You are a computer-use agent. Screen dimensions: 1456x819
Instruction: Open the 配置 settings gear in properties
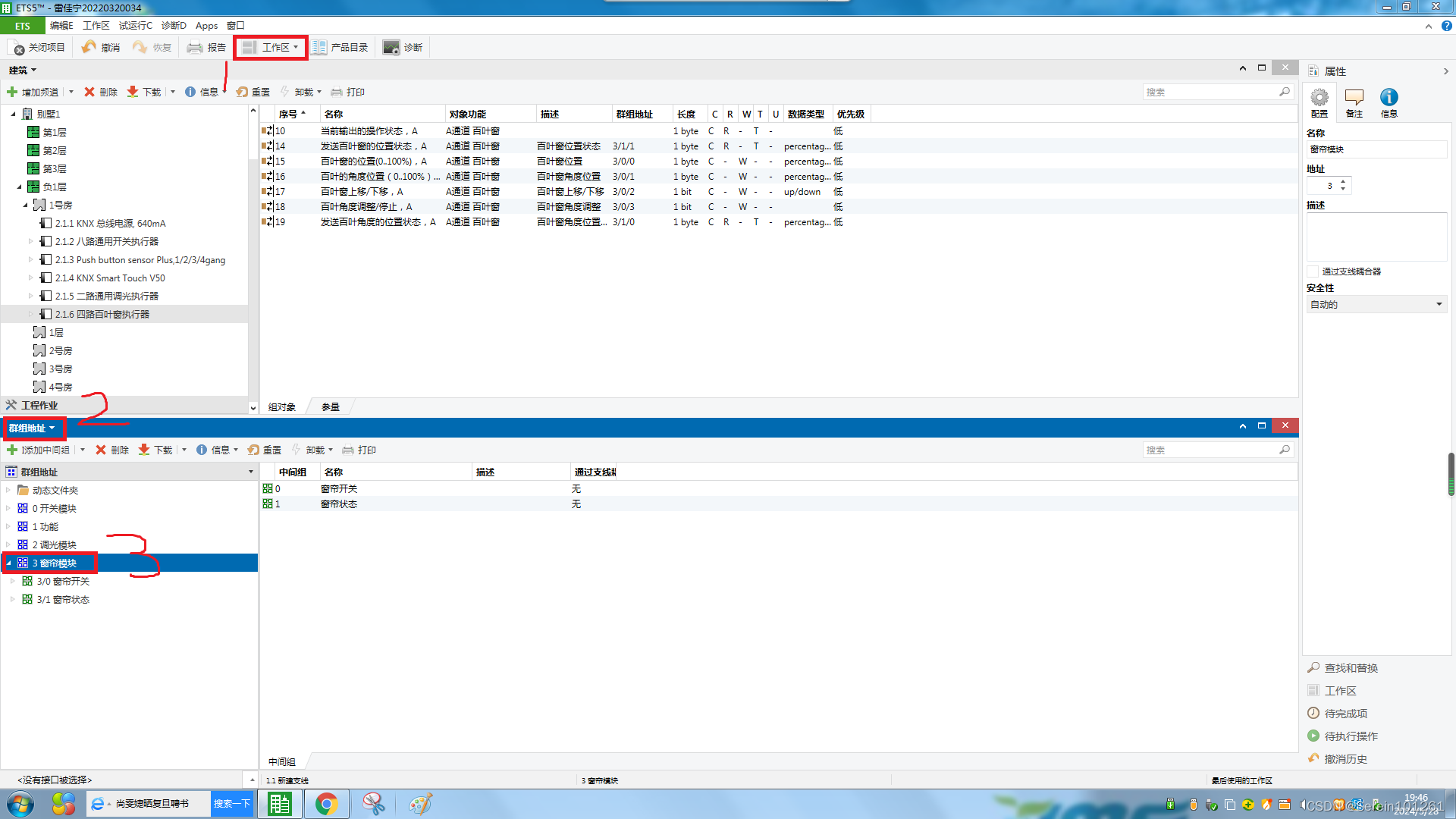click(x=1319, y=98)
